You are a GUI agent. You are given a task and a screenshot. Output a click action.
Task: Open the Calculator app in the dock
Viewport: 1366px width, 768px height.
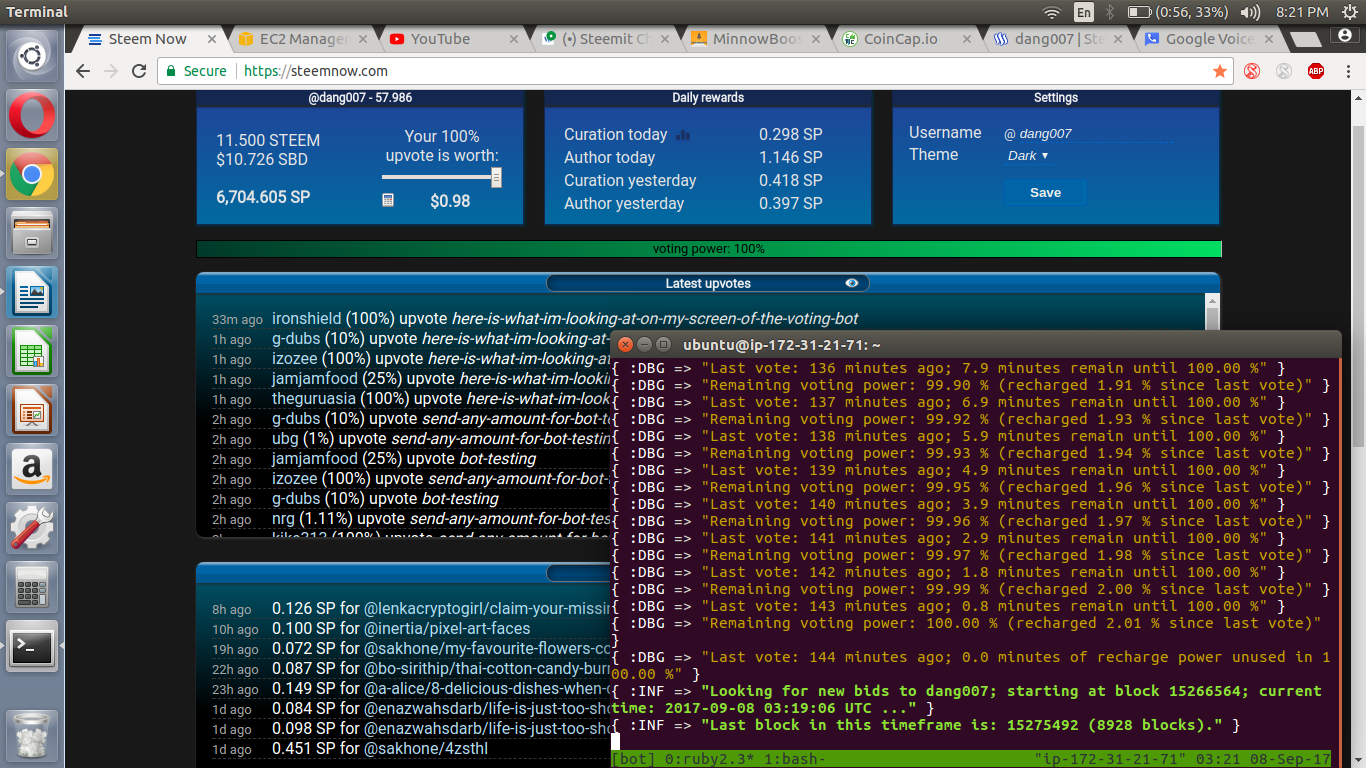32,586
